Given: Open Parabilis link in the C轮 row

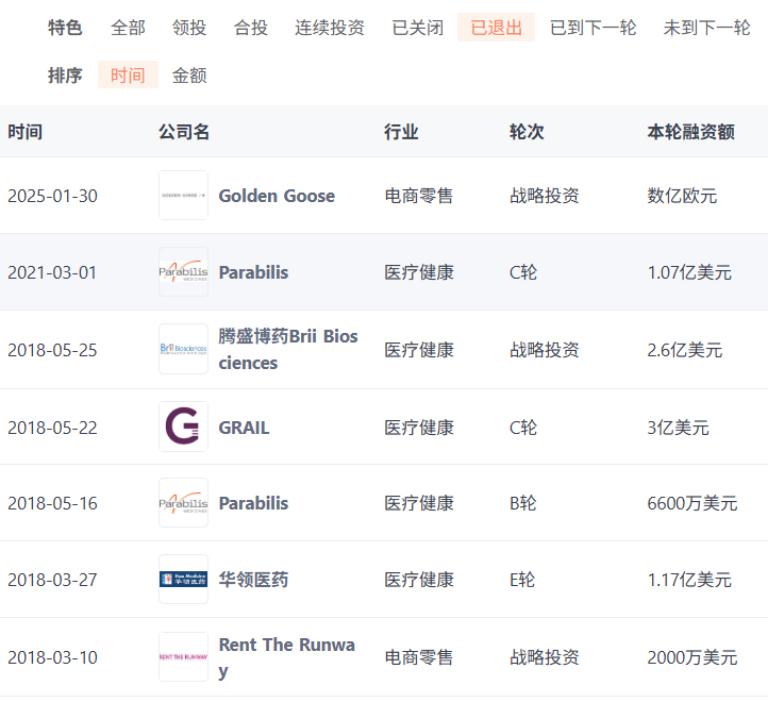Looking at the screenshot, I should click(253, 272).
